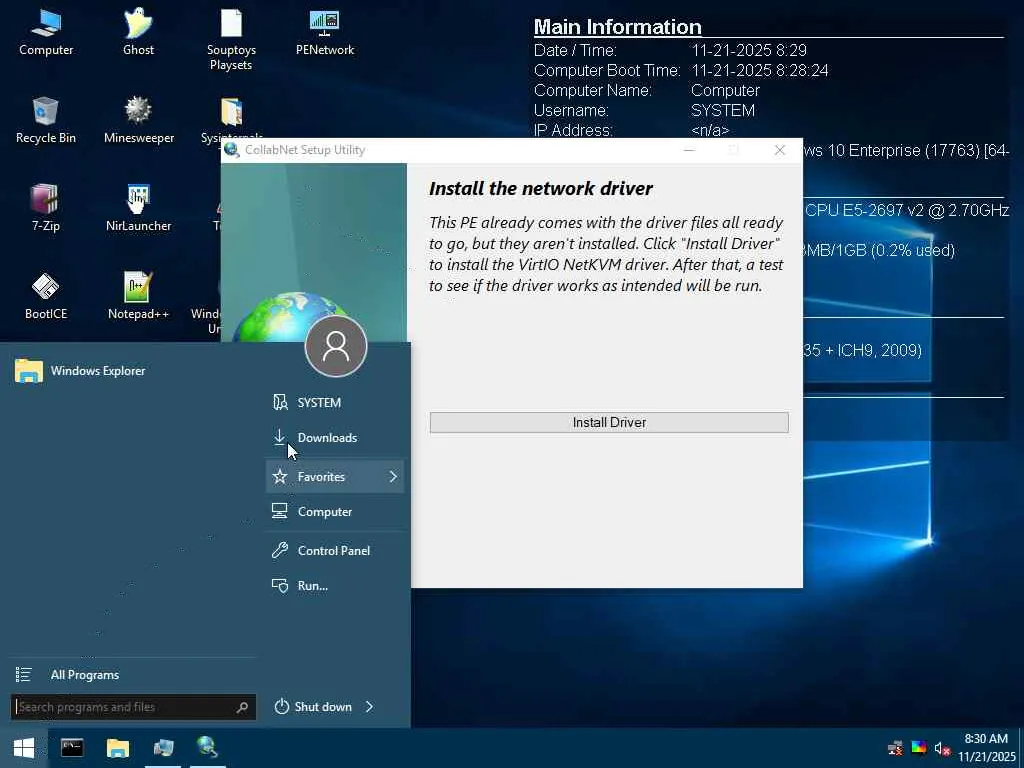
Task: Expand the Shut down options arrow
Action: click(x=370, y=707)
